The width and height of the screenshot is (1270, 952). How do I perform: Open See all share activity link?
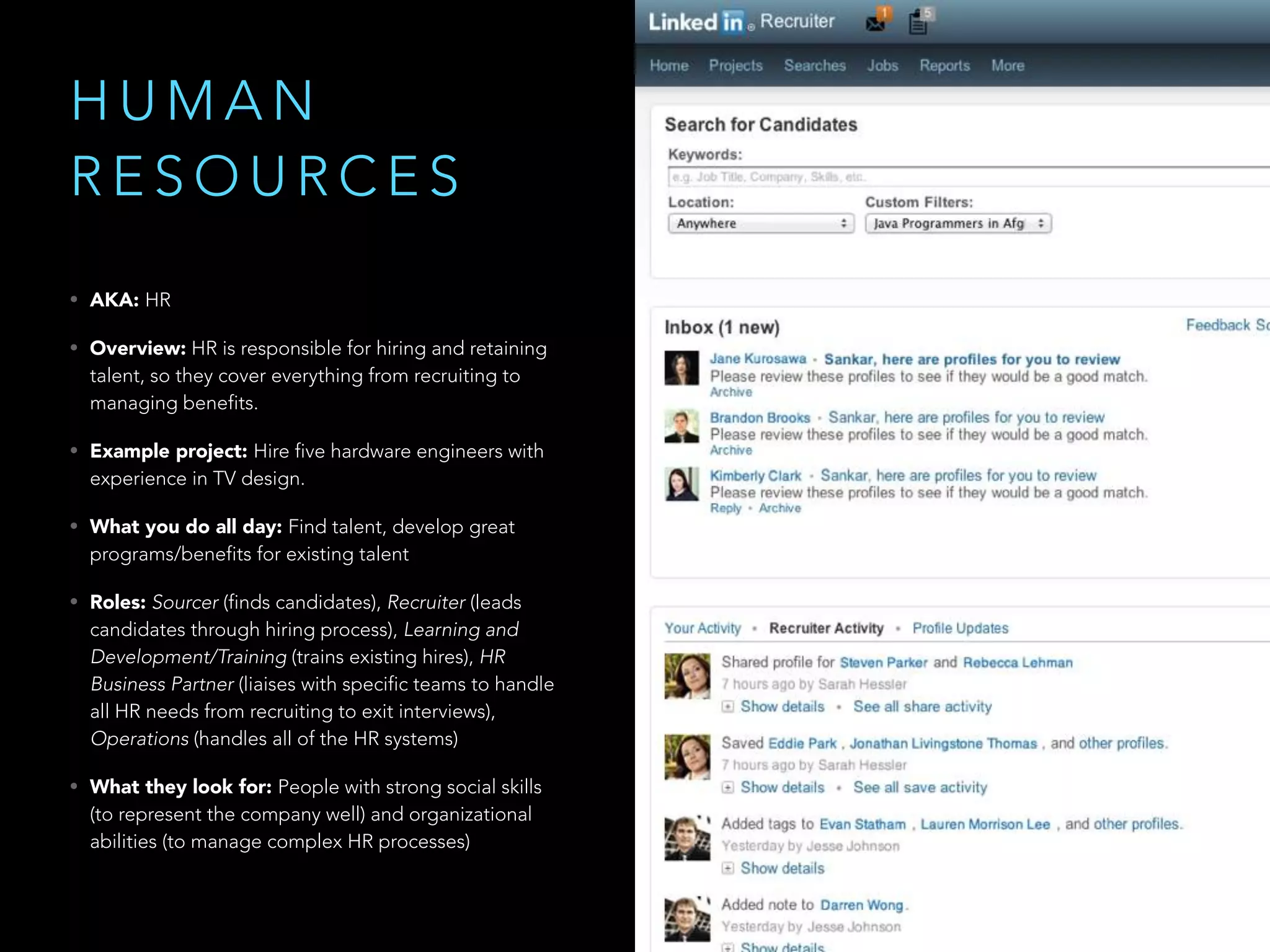click(x=922, y=707)
